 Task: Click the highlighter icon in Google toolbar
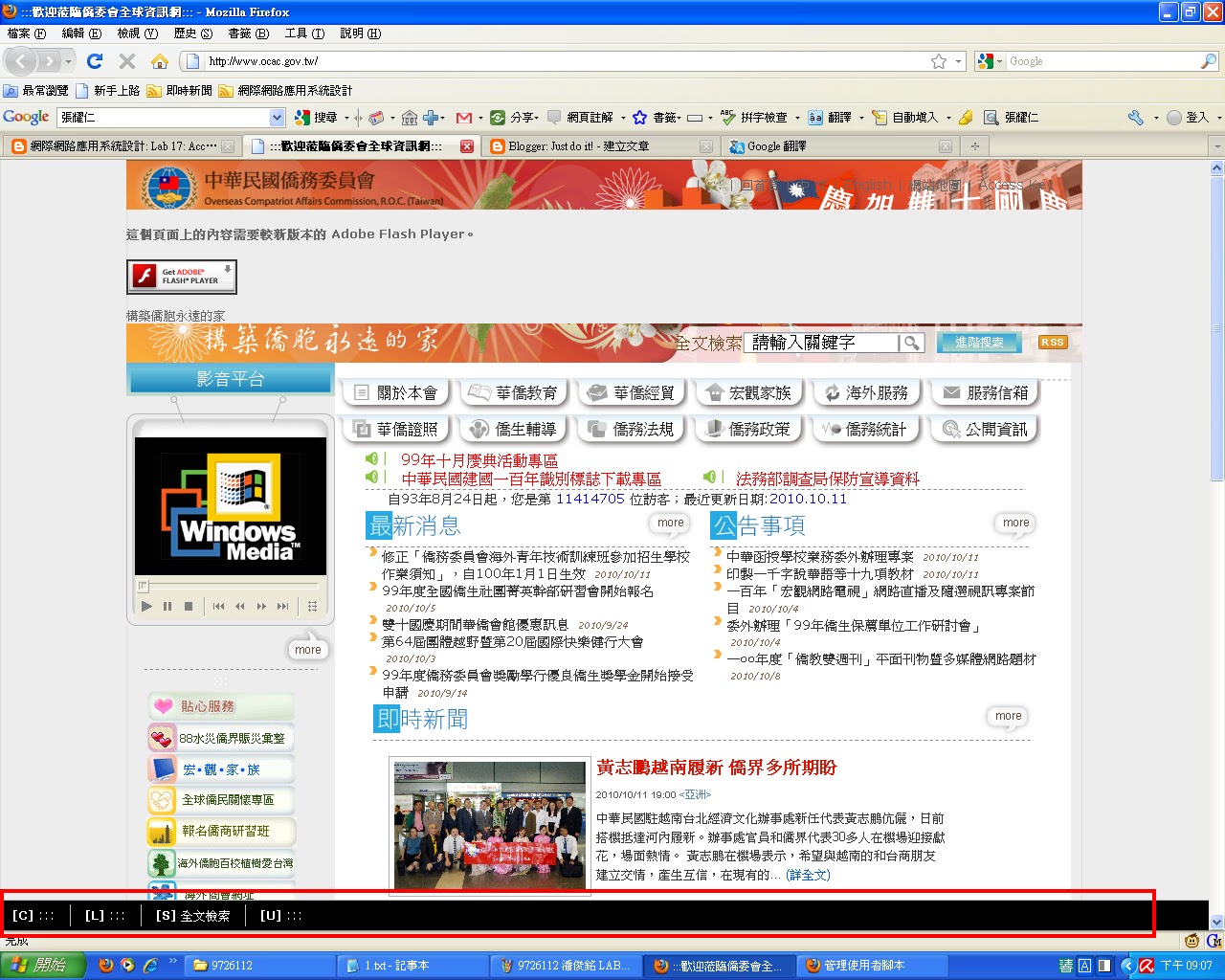(966, 118)
